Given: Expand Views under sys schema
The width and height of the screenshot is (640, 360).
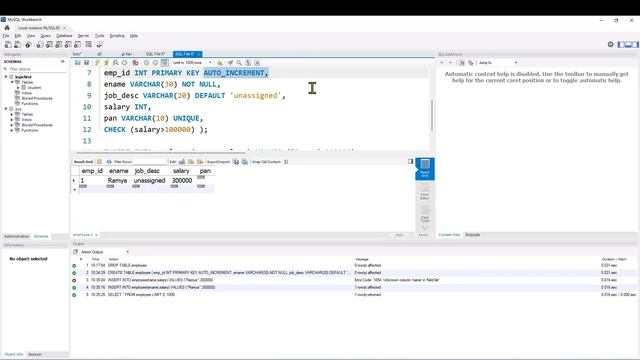Looking at the screenshot, I should (x=12, y=120).
